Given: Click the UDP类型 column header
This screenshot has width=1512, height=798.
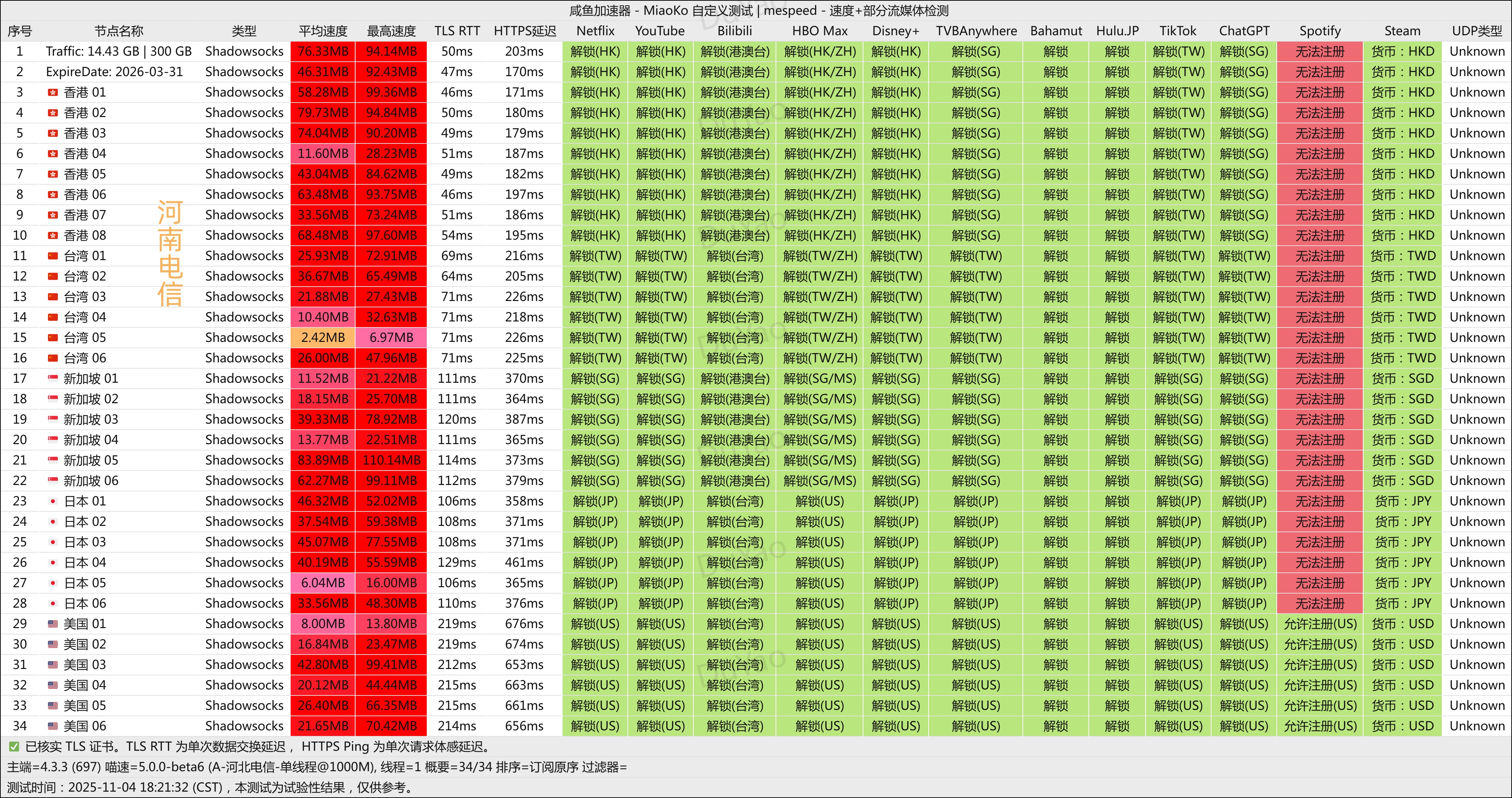Looking at the screenshot, I should point(1477,31).
